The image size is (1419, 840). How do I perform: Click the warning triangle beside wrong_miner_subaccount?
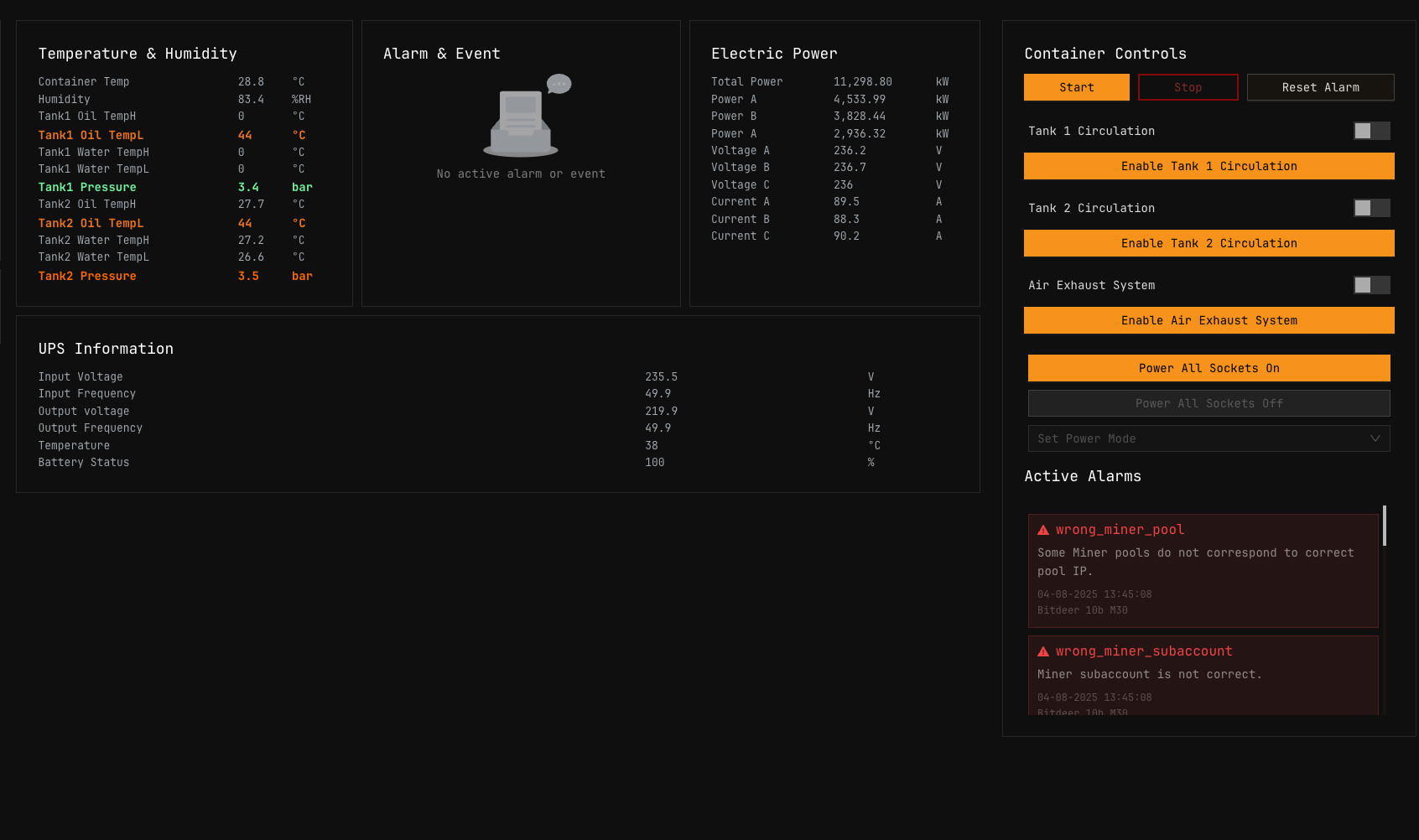(1043, 651)
